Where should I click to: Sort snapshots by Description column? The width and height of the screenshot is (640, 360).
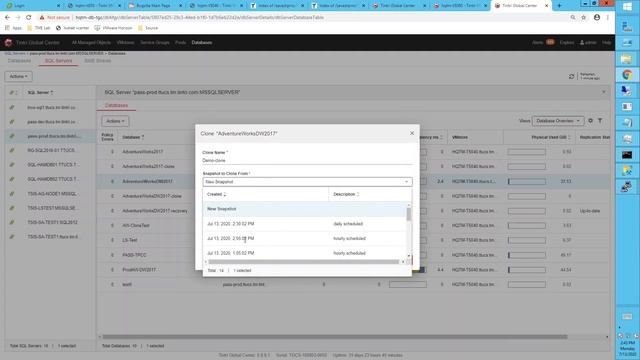pyautogui.click(x=346, y=194)
